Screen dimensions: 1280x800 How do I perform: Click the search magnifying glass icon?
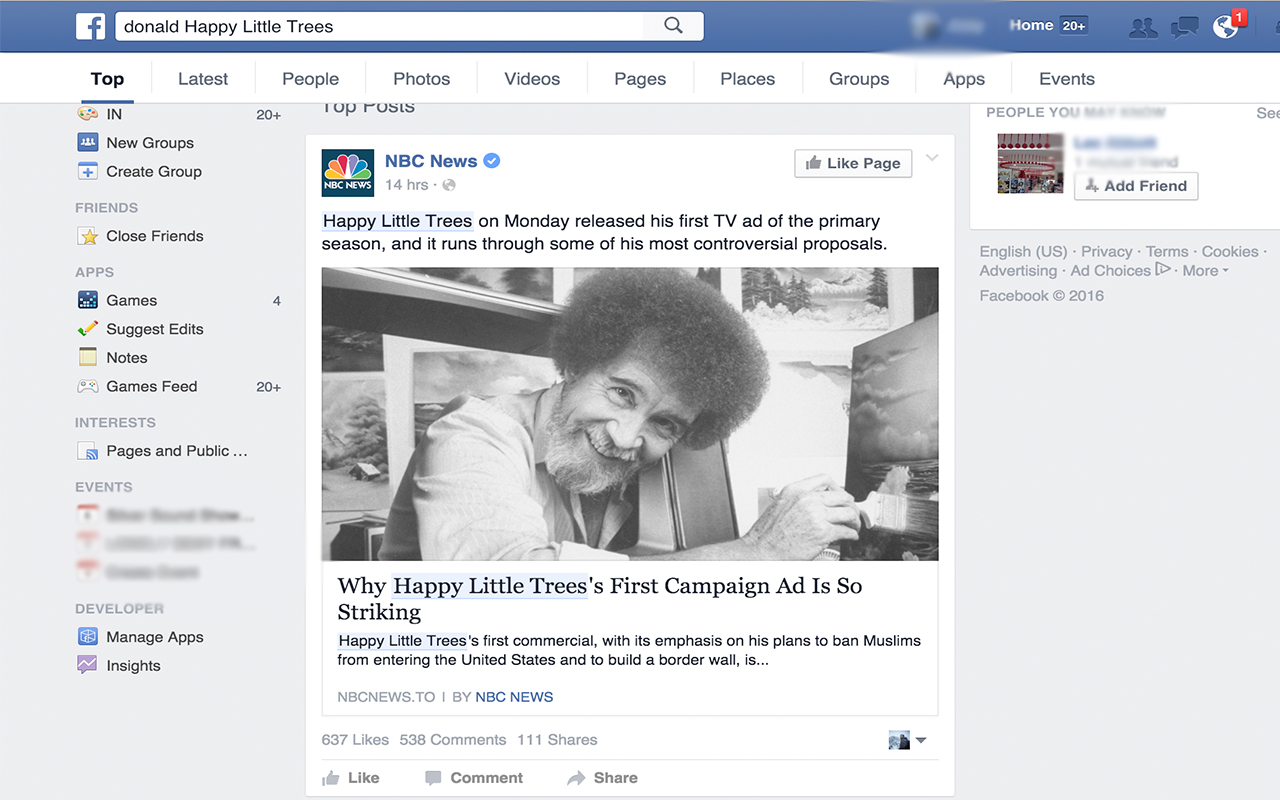(x=674, y=26)
